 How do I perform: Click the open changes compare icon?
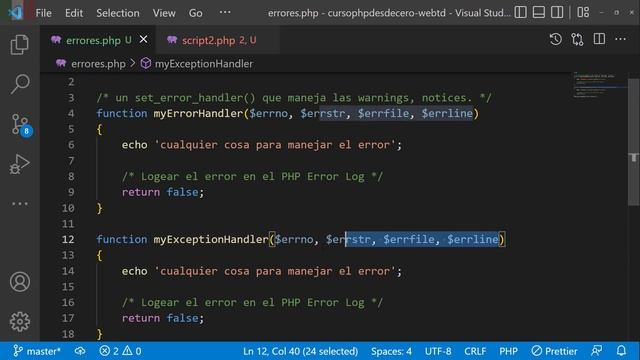pos(577,39)
